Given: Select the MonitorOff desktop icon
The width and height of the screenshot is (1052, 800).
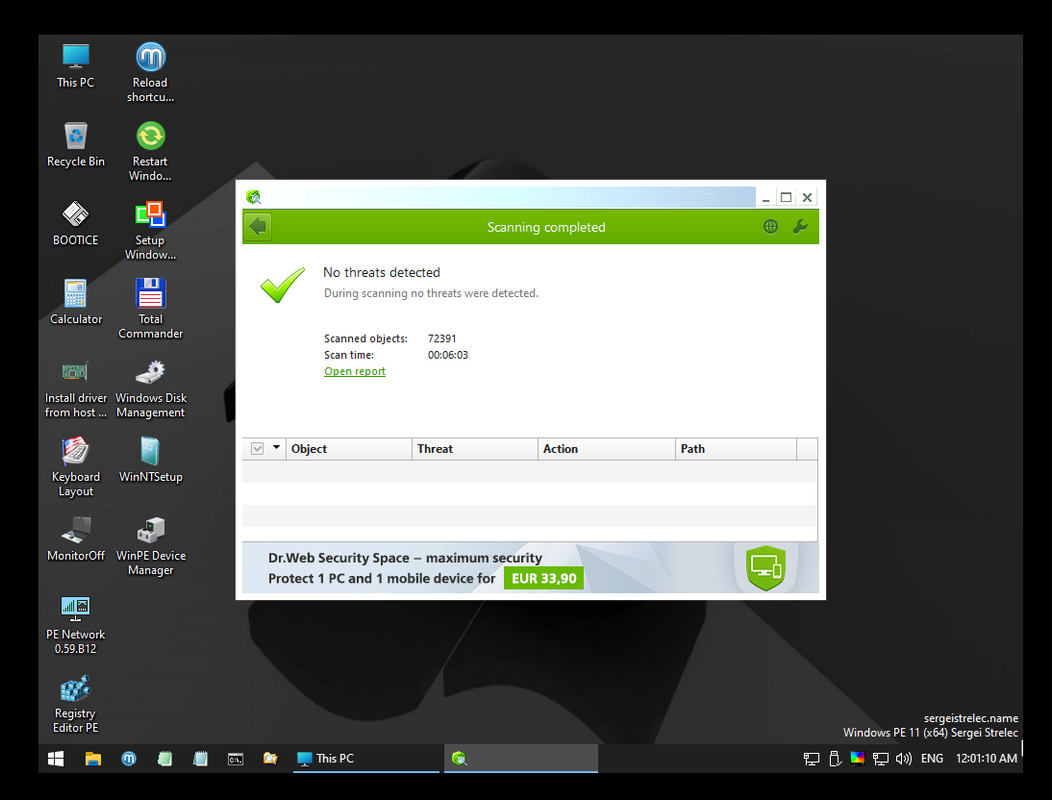Looking at the screenshot, I should pyautogui.click(x=75, y=538).
